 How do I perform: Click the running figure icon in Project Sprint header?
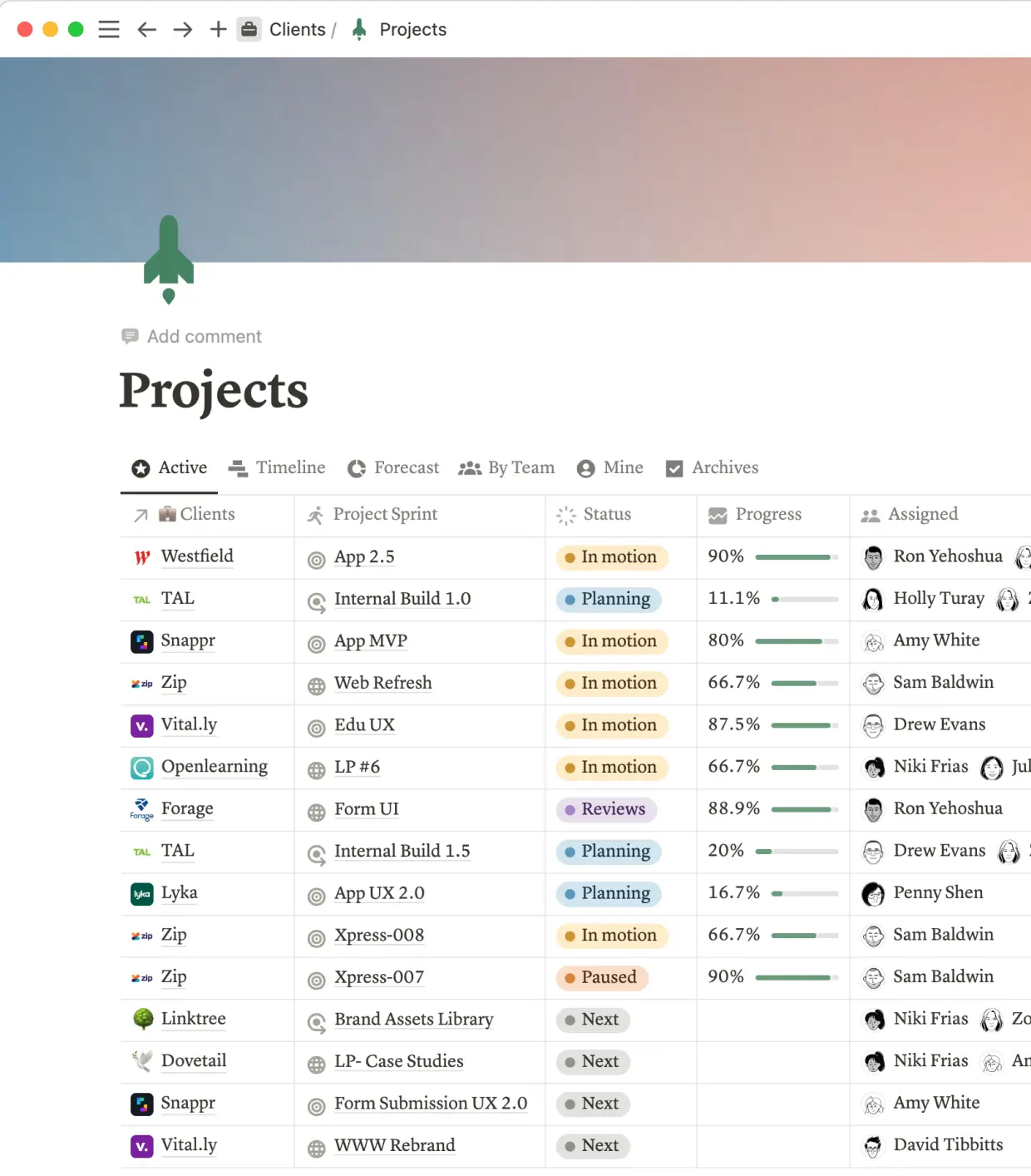coord(315,515)
